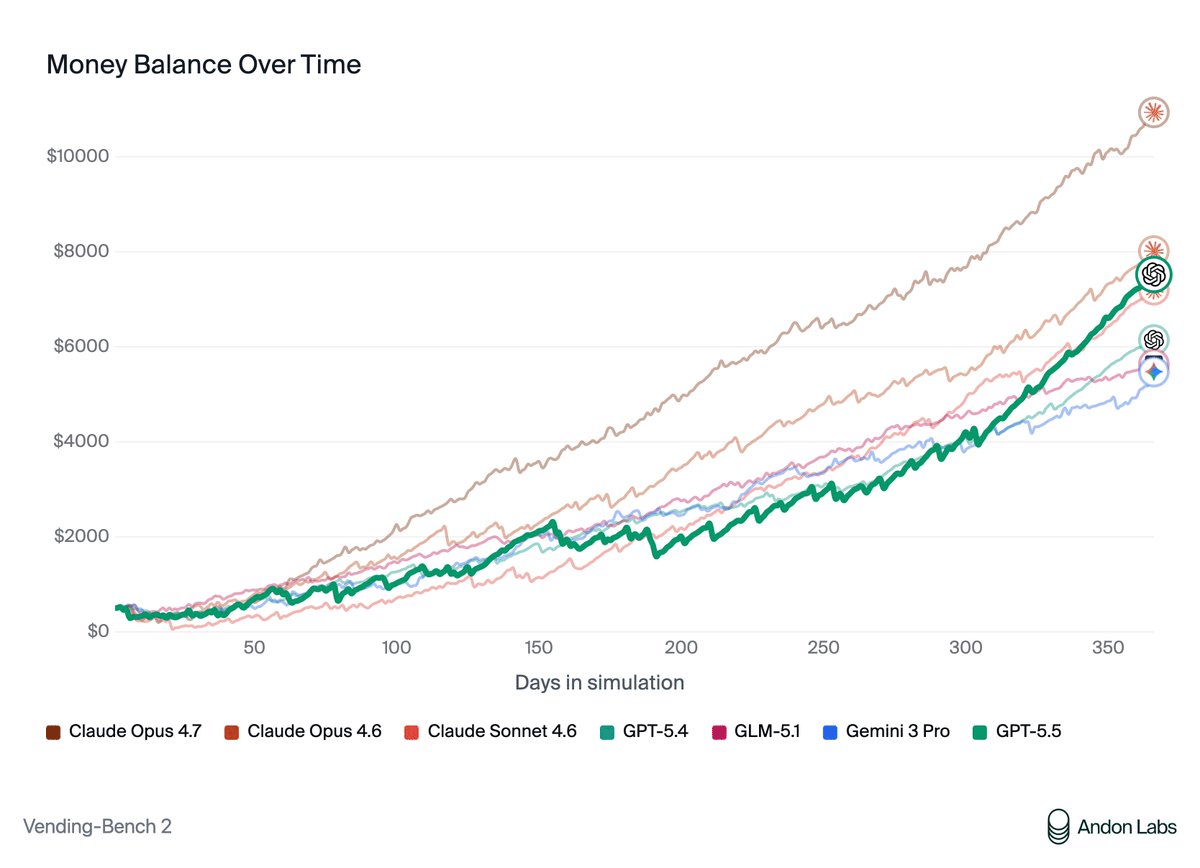Screen dimensions: 1200x868
Task: Click the $10000 y-axis label
Action: pos(77,157)
